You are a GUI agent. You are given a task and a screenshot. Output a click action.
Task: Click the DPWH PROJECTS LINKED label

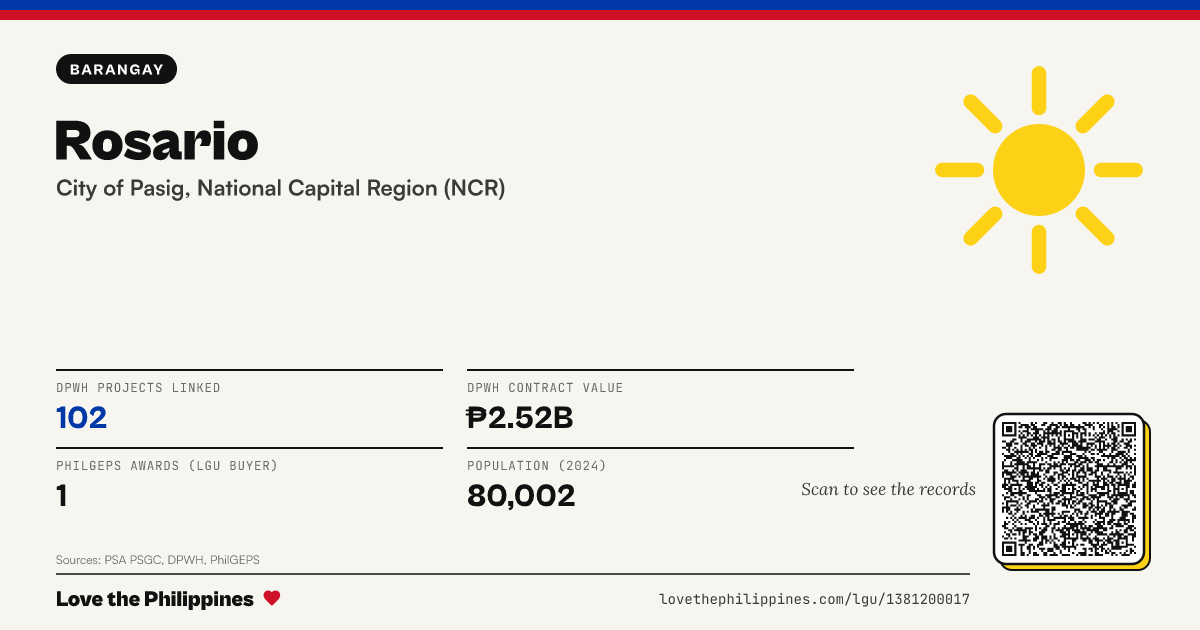pyautogui.click(x=139, y=388)
